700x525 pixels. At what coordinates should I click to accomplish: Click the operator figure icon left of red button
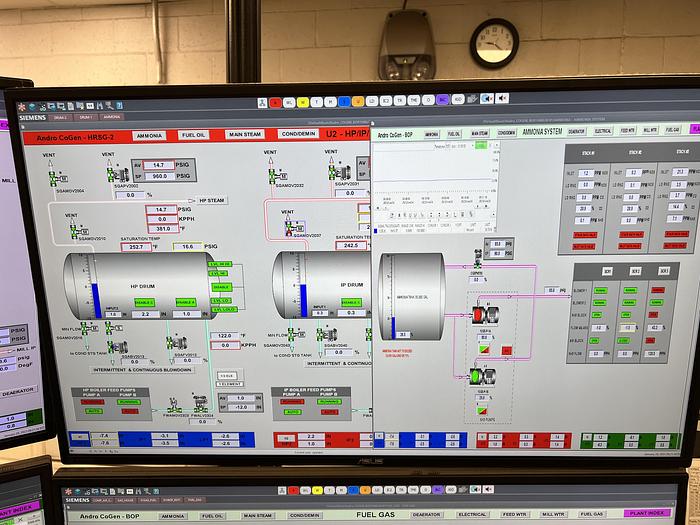262,103
